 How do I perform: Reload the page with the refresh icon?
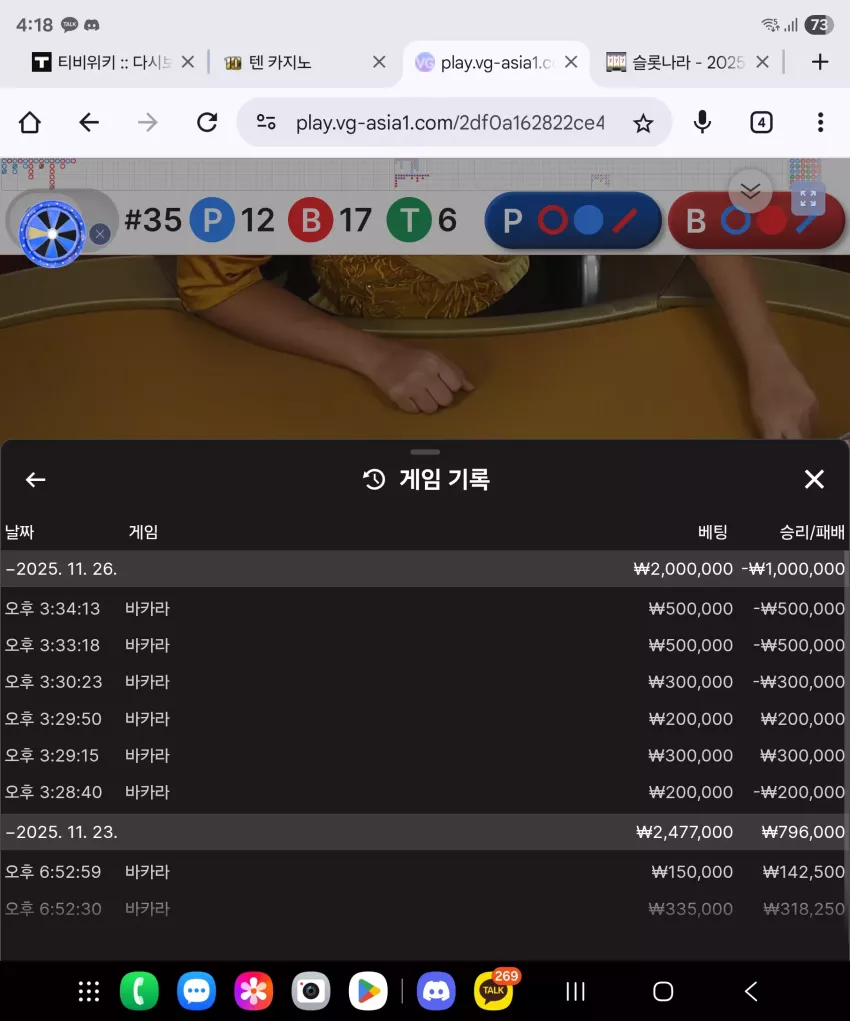pos(207,122)
